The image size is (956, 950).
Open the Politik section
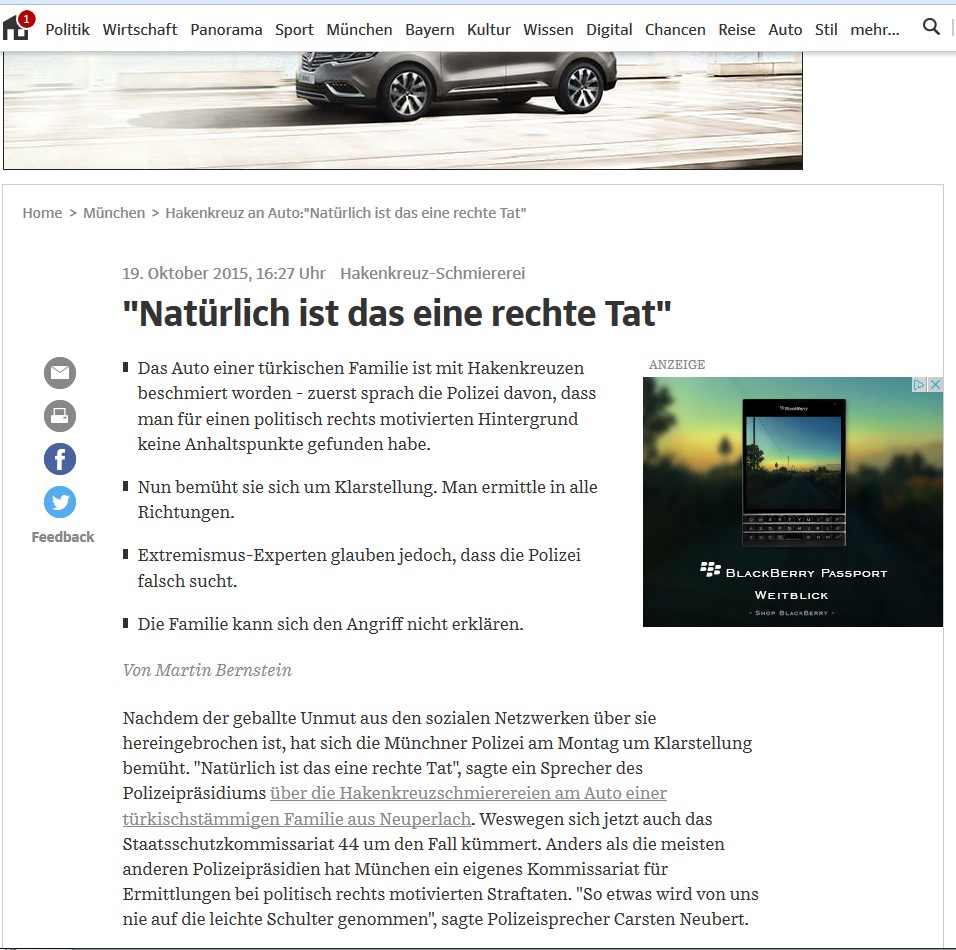[67, 29]
